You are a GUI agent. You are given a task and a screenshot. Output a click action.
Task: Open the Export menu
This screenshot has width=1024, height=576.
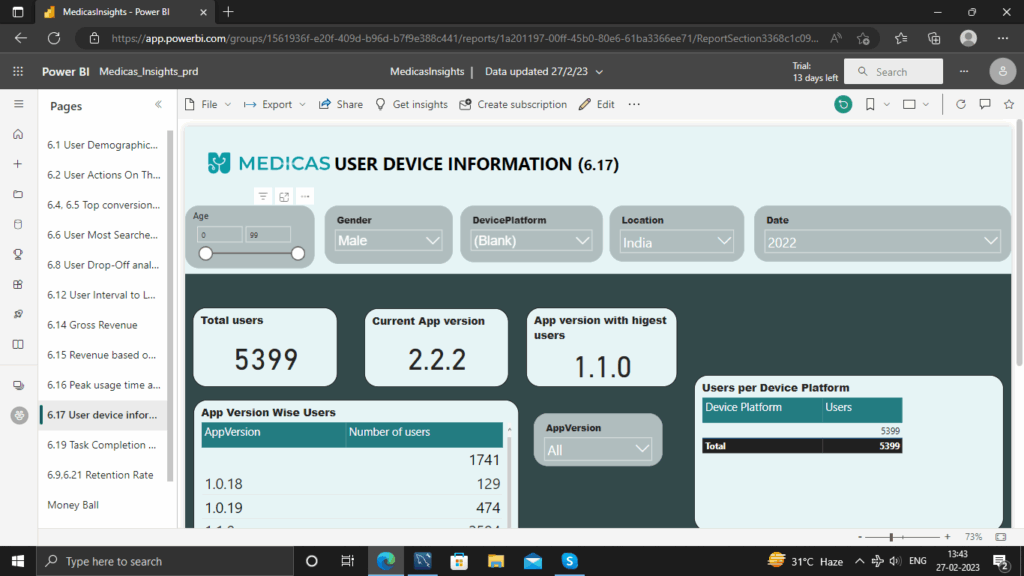click(x=274, y=104)
